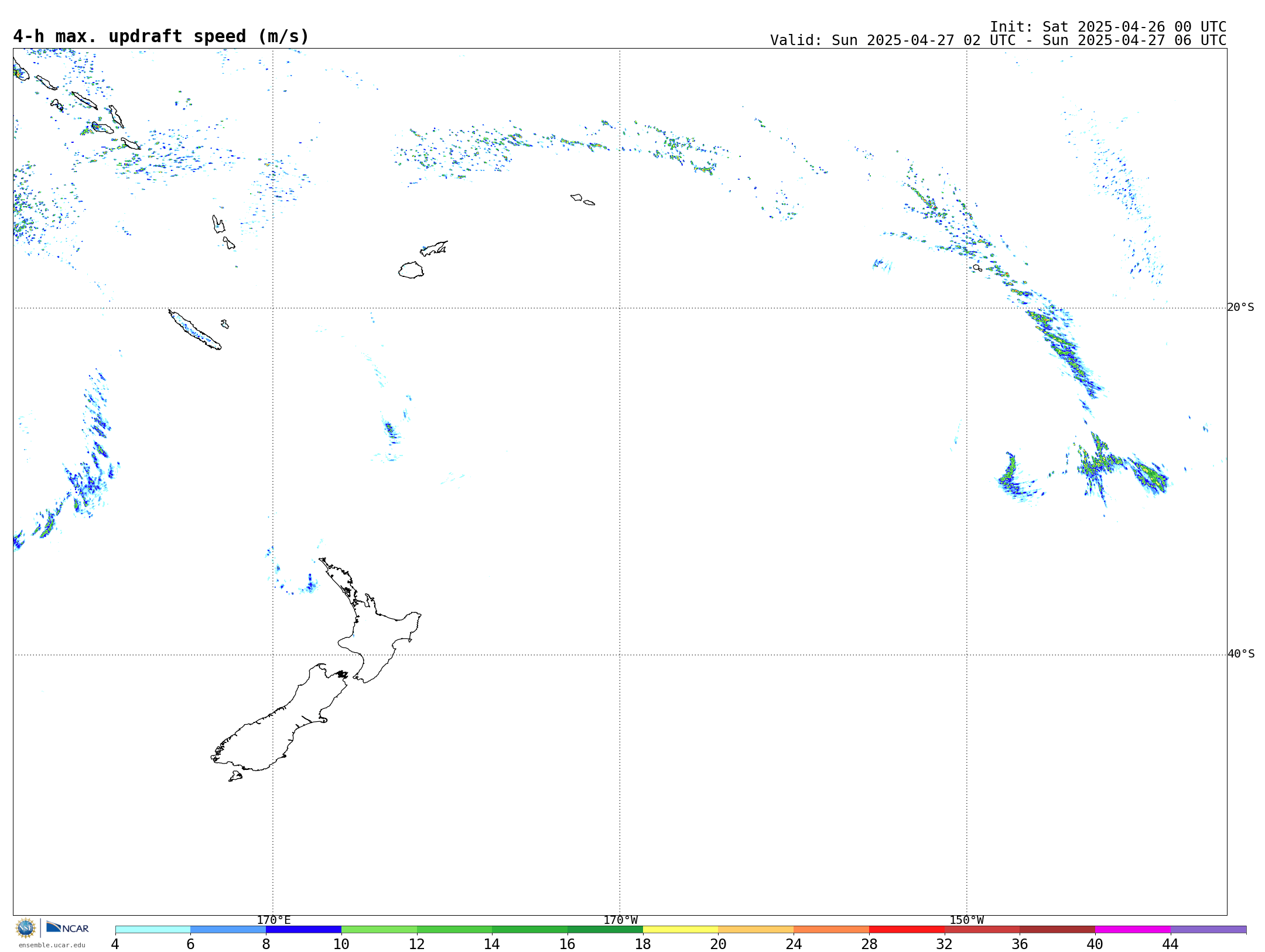
Task: Click the New Caledonia island outline
Action: coord(194,330)
